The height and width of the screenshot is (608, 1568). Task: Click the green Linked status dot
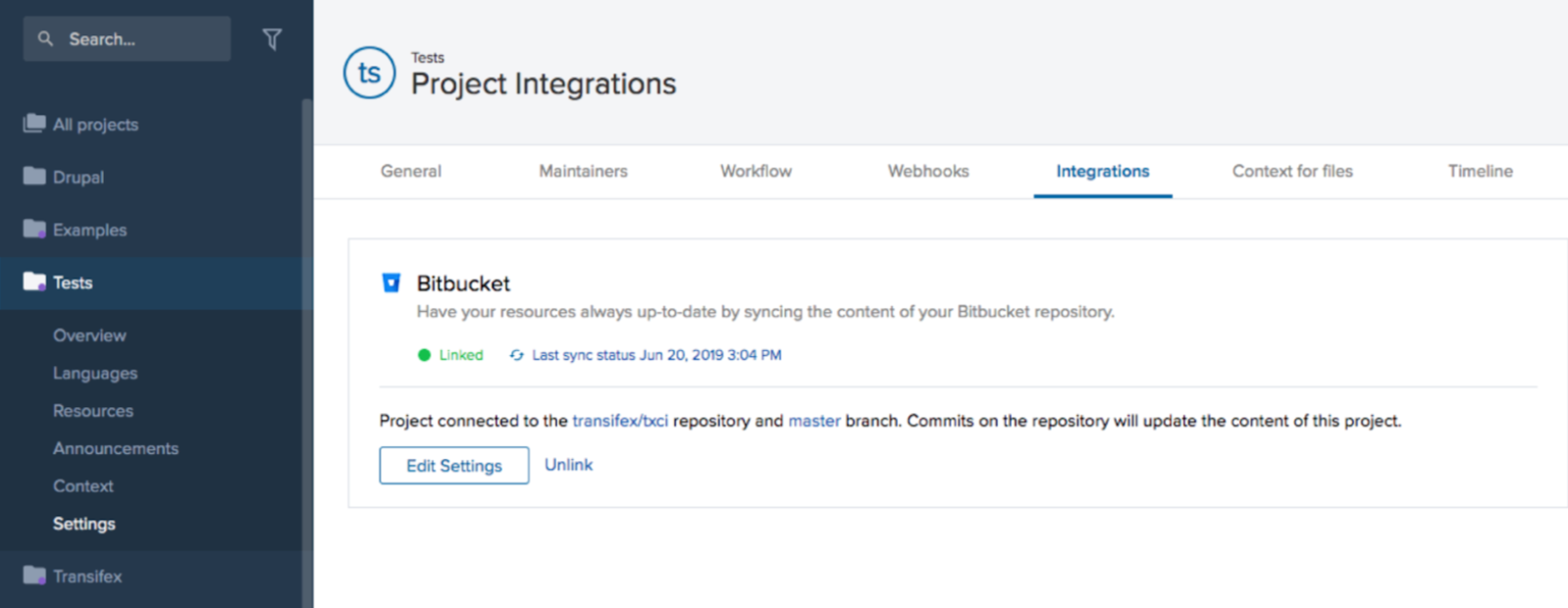coord(424,355)
